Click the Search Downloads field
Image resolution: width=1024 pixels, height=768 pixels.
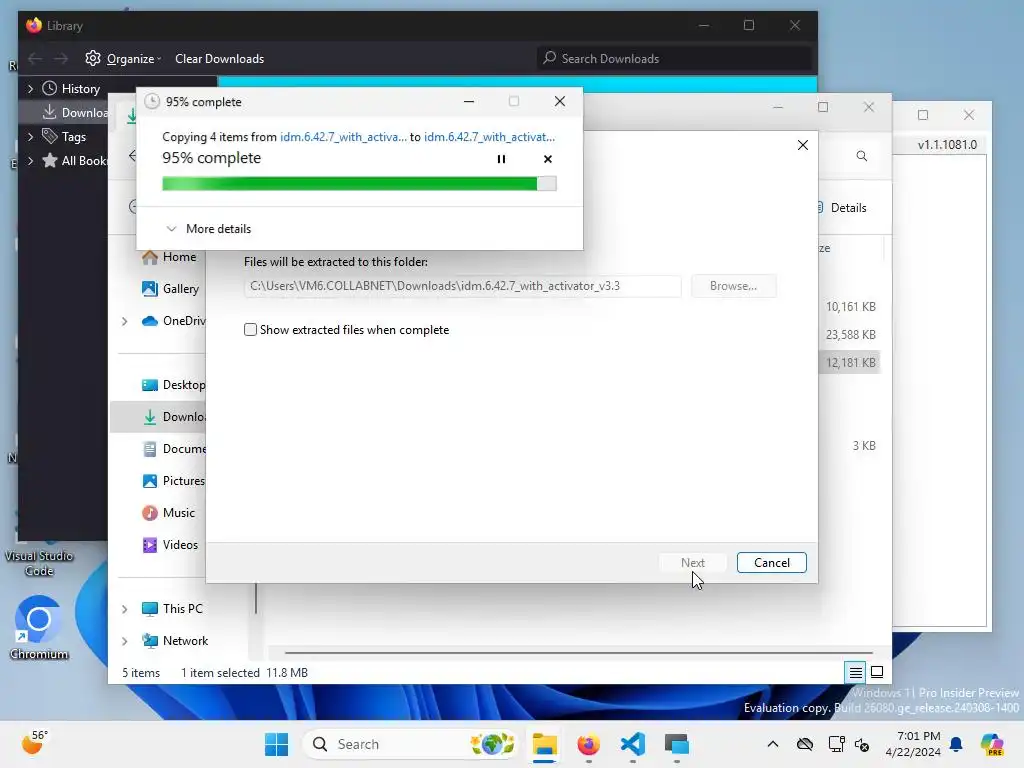675,59
